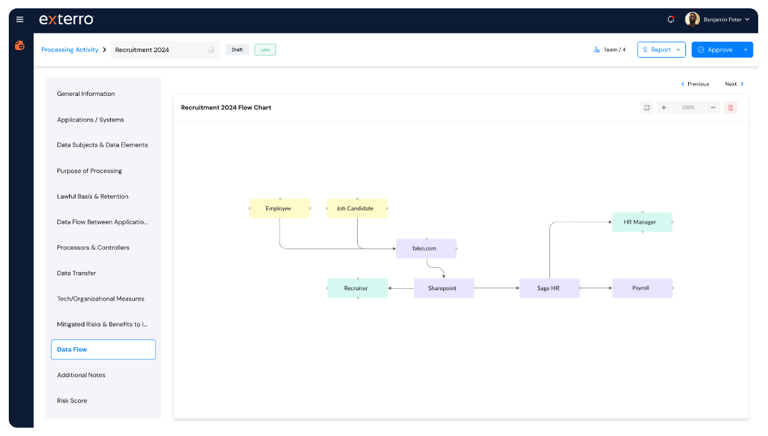Select the Employee node in flow chart

[x=280, y=208]
